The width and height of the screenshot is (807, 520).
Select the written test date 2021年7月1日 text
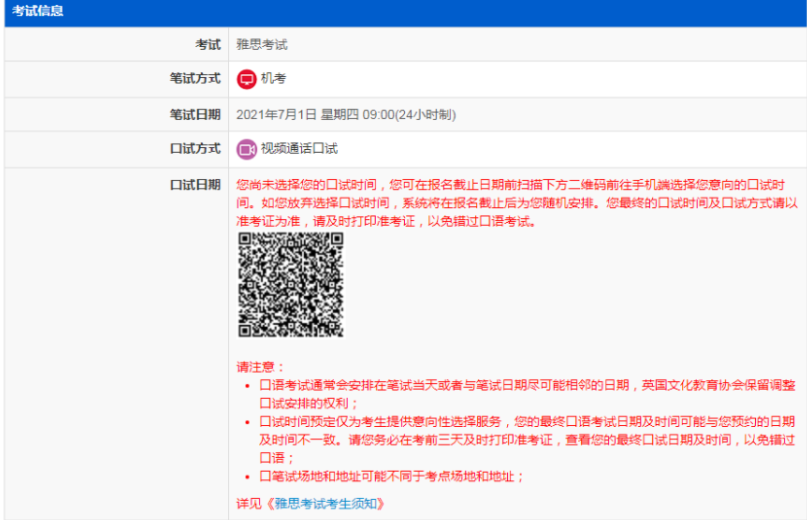tap(276, 114)
